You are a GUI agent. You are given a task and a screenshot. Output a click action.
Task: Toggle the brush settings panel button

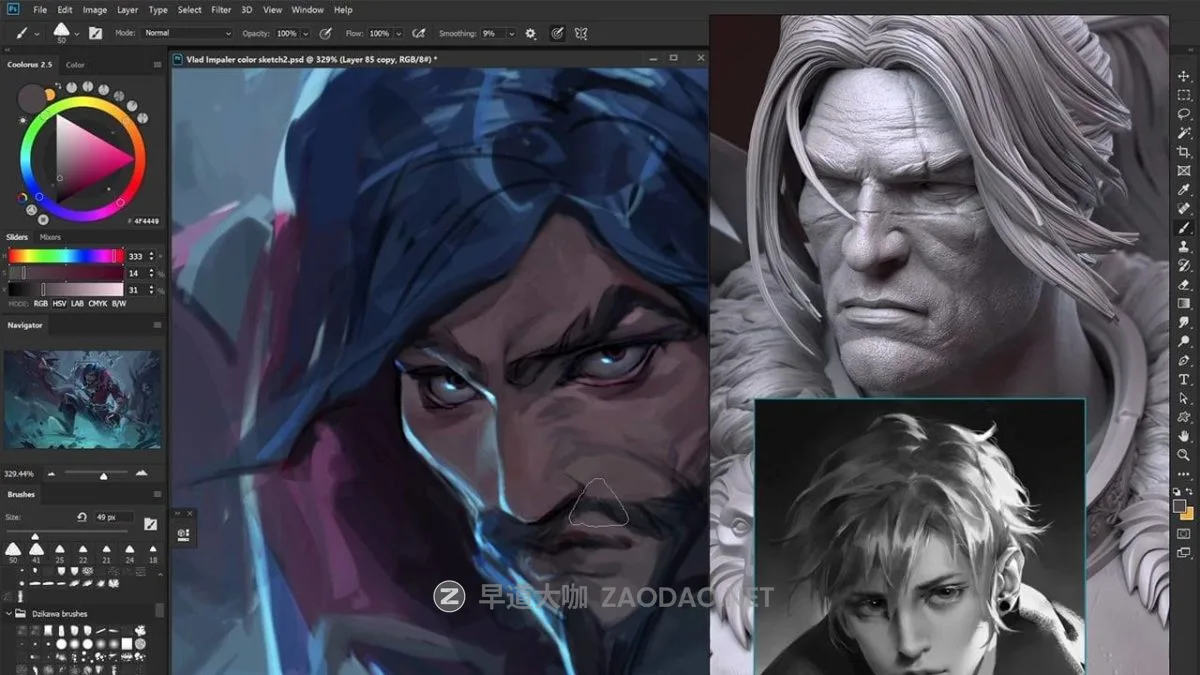tap(96, 33)
